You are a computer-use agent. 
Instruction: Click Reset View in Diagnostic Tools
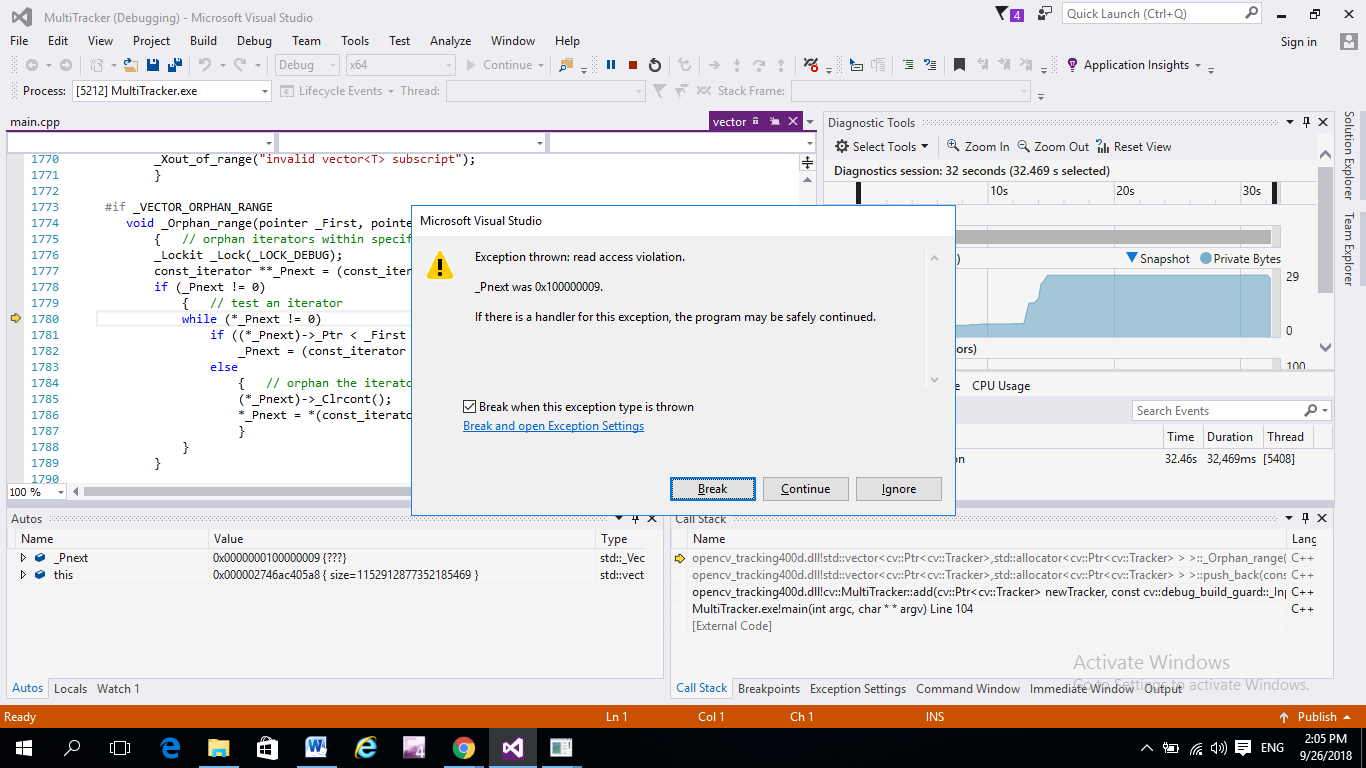(x=1133, y=146)
